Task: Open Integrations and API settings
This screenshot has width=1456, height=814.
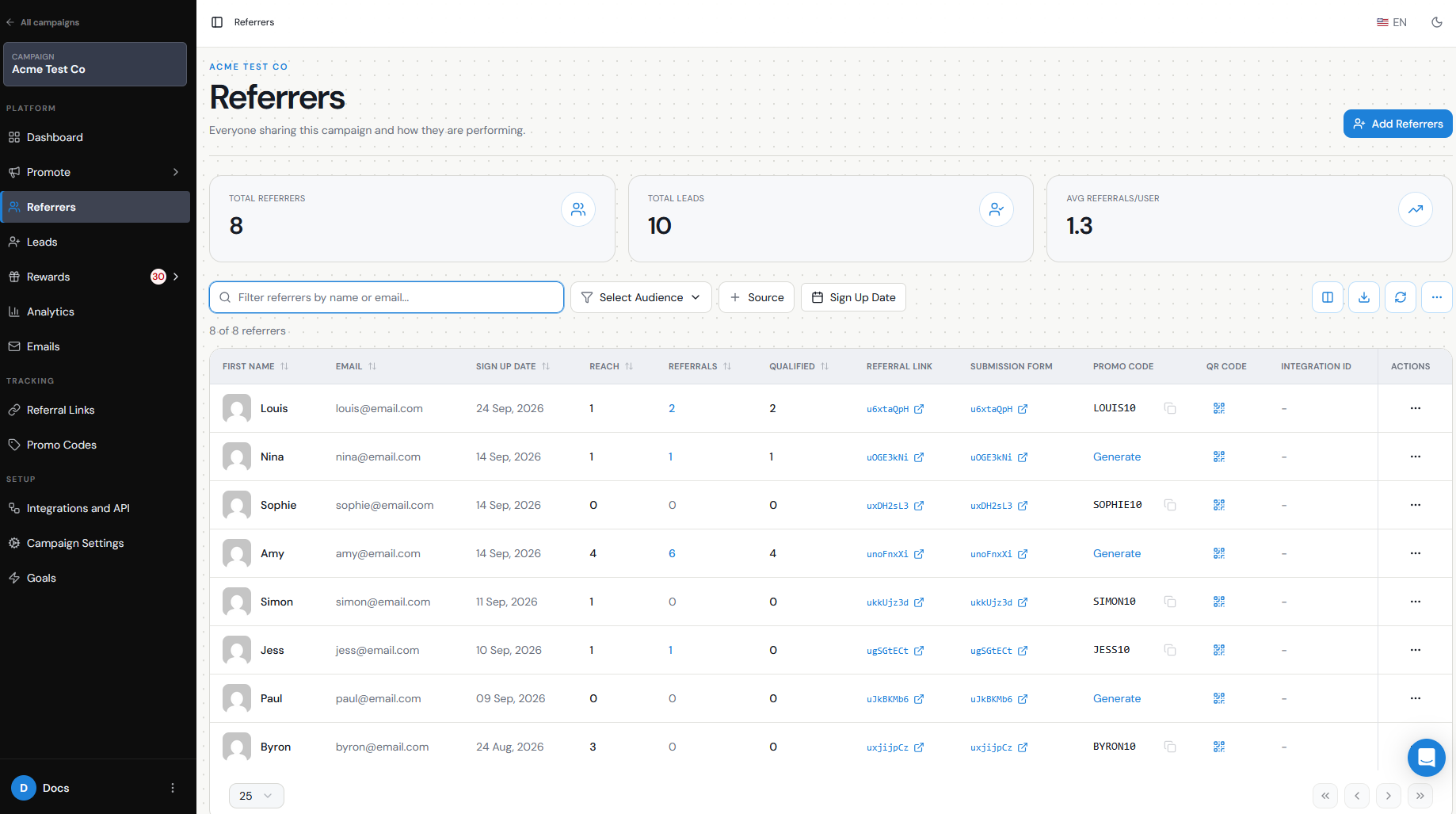Action: click(x=95, y=508)
